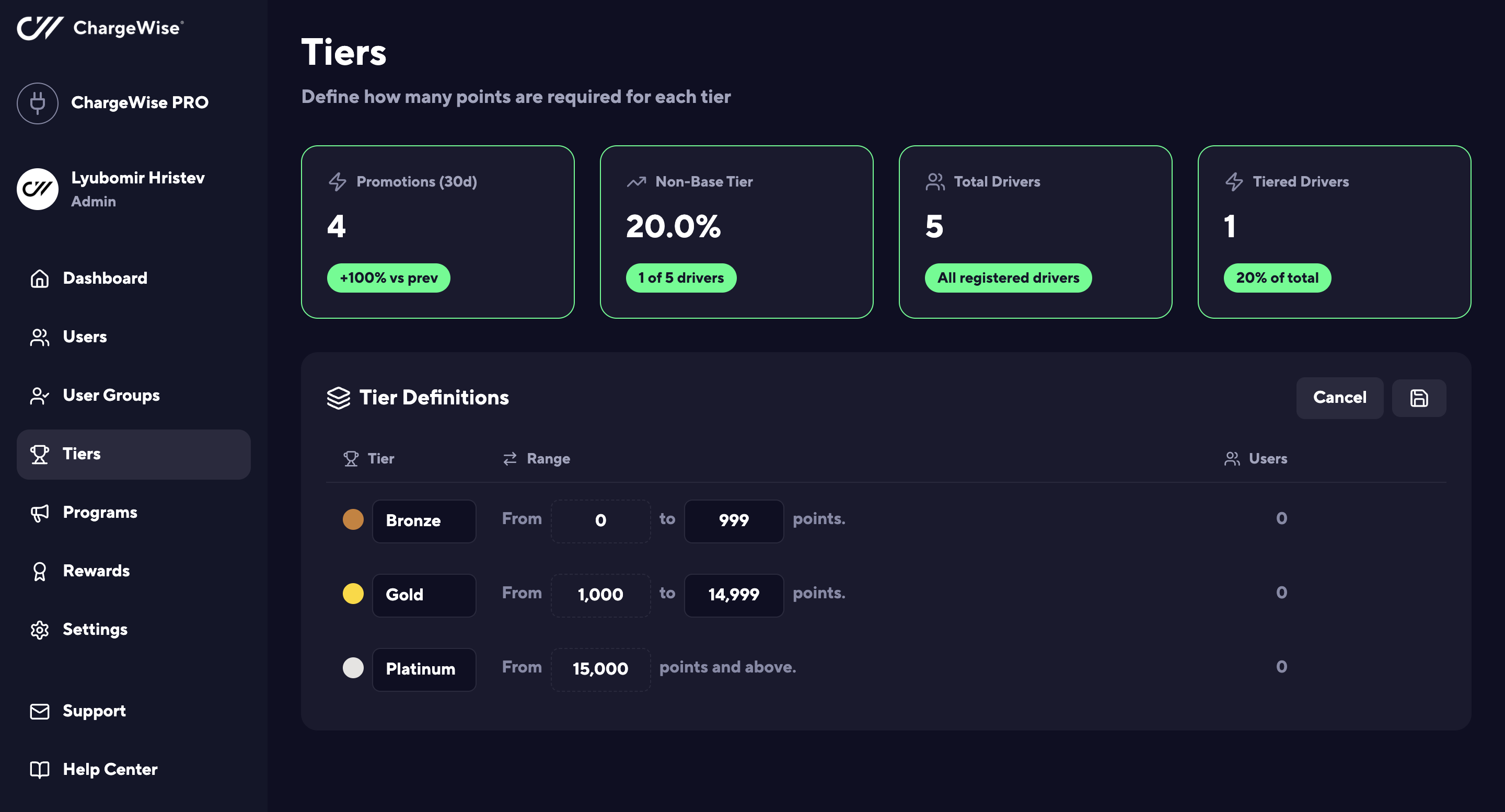Click the Tier Definitions layers icon

(x=338, y=398)
